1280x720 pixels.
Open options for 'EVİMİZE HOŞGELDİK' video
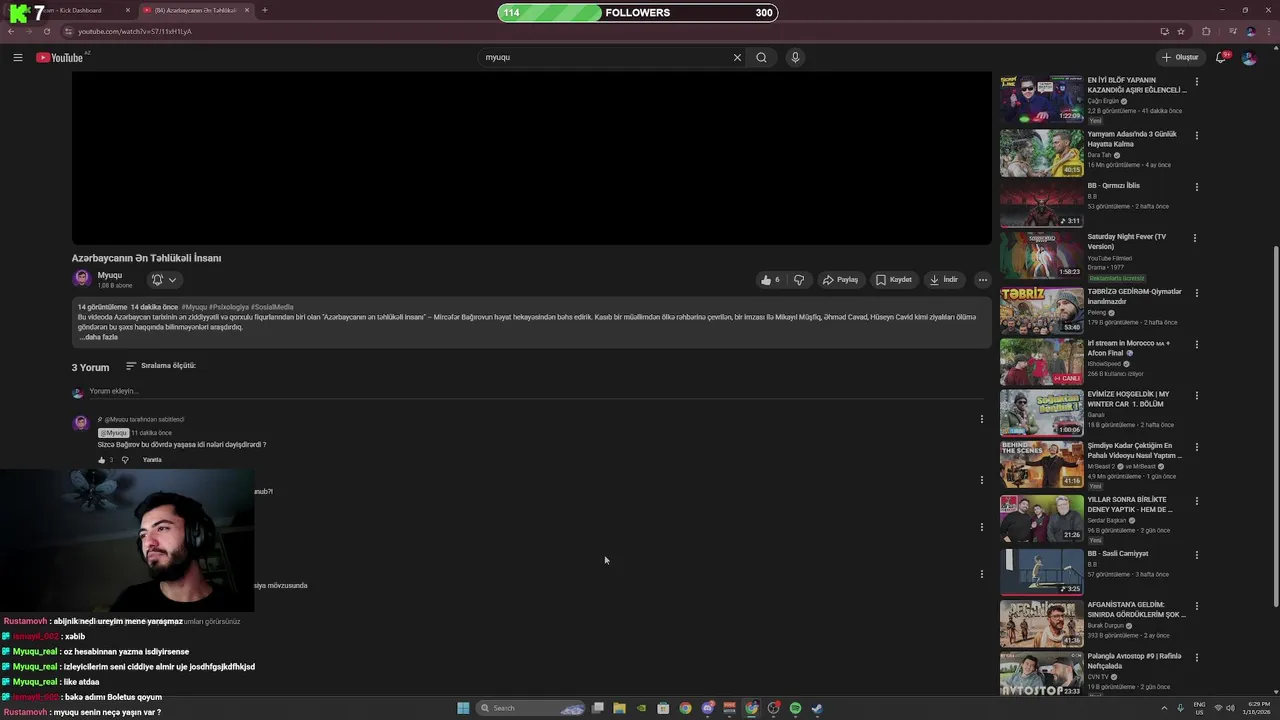(x=1196, y=396)
